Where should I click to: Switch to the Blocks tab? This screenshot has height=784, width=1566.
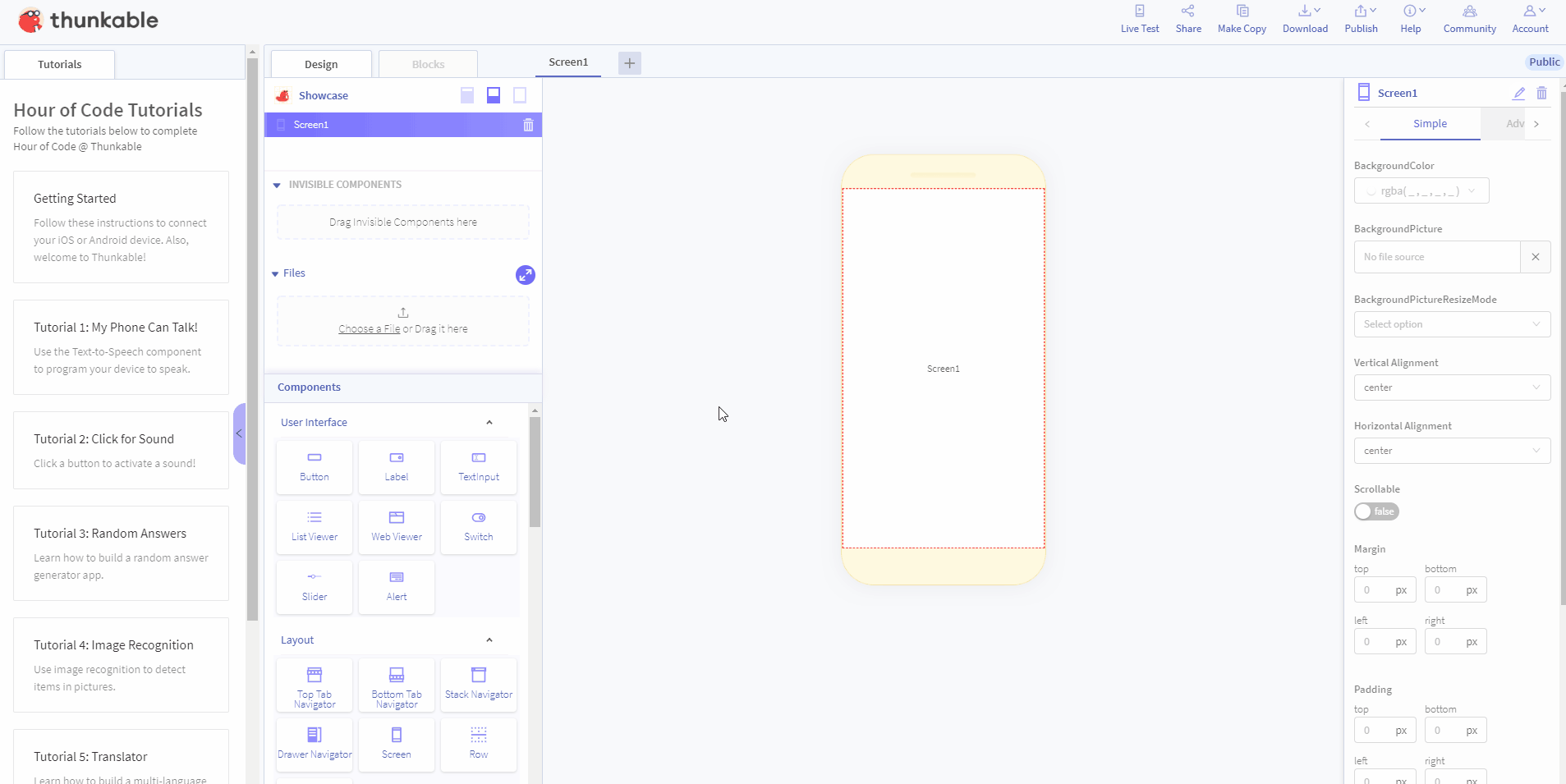[428, 64]
